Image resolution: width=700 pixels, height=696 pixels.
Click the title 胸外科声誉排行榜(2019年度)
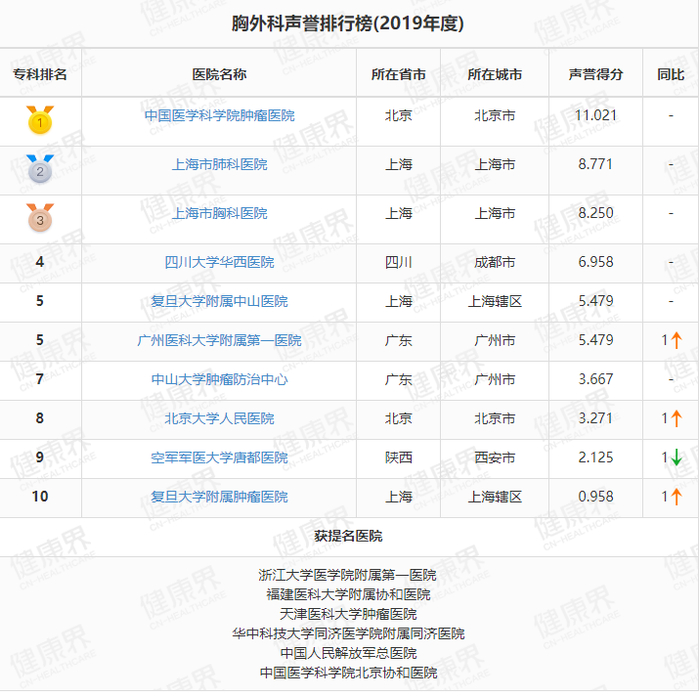click(348, 23)
